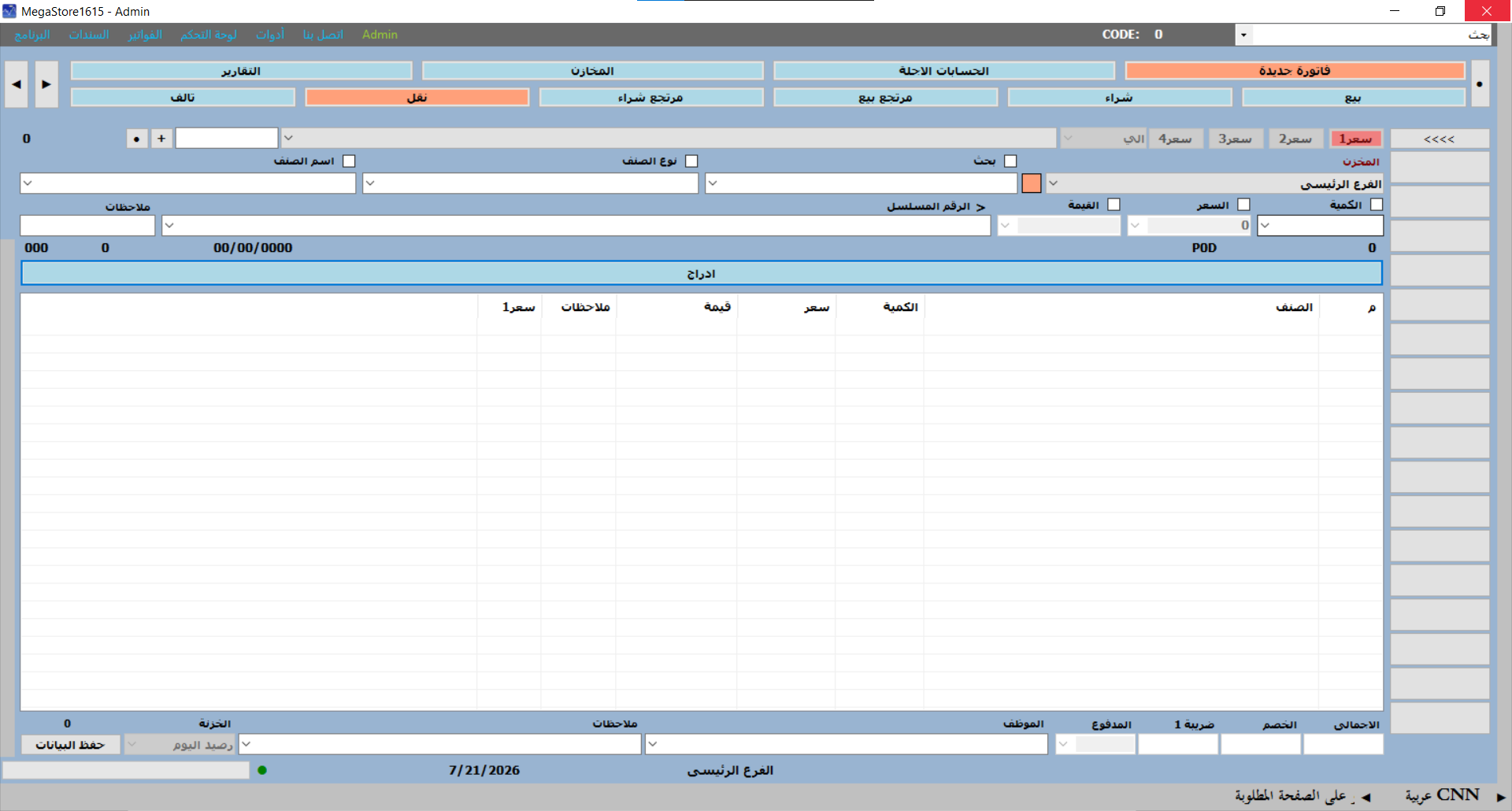Click the plus button near the code field
The image size is (1512, 811).
click(x=161, y=139)
